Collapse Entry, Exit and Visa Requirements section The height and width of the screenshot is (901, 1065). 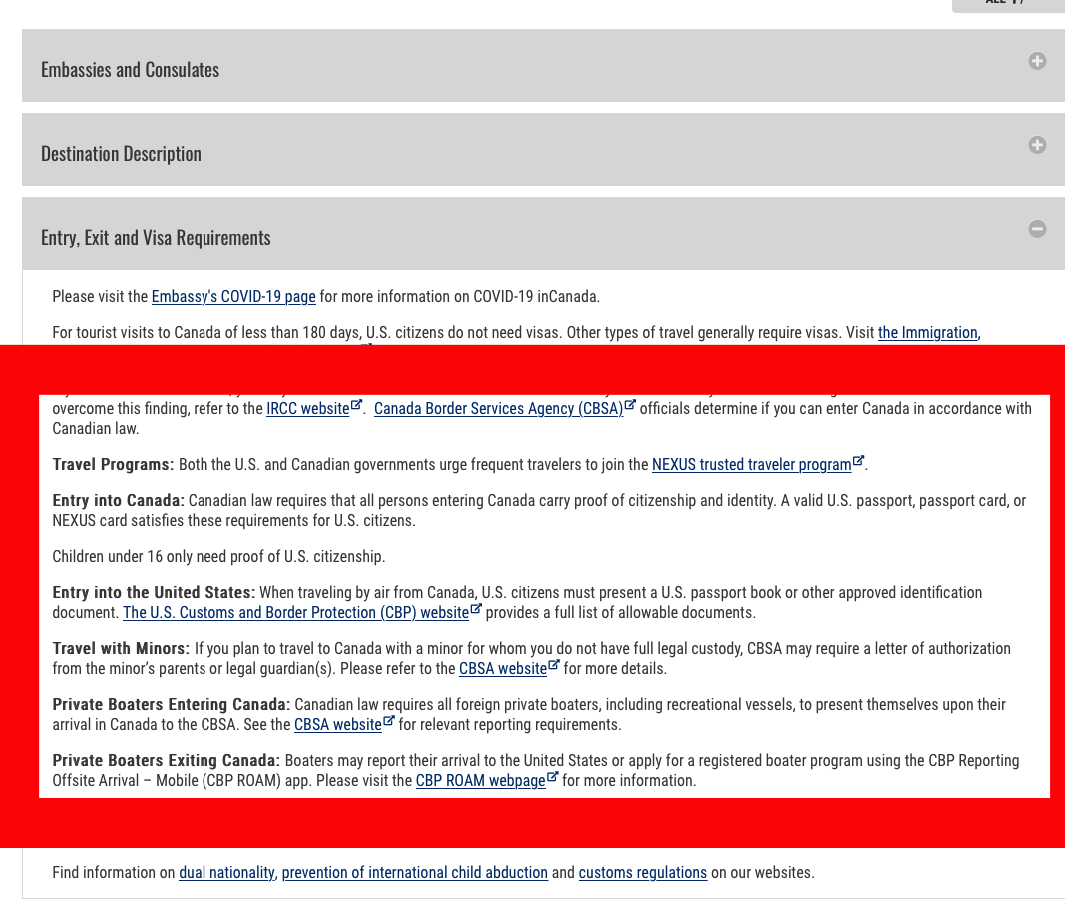tap(1036, 229)
